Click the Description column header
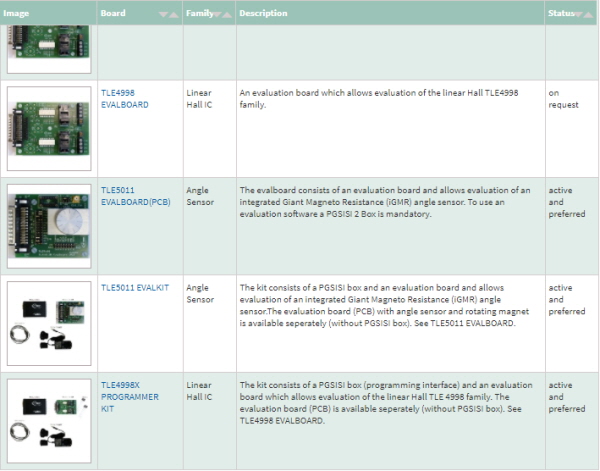Viewport: 600px width, 471px height. pyautogui.click(x=263, y=13)
